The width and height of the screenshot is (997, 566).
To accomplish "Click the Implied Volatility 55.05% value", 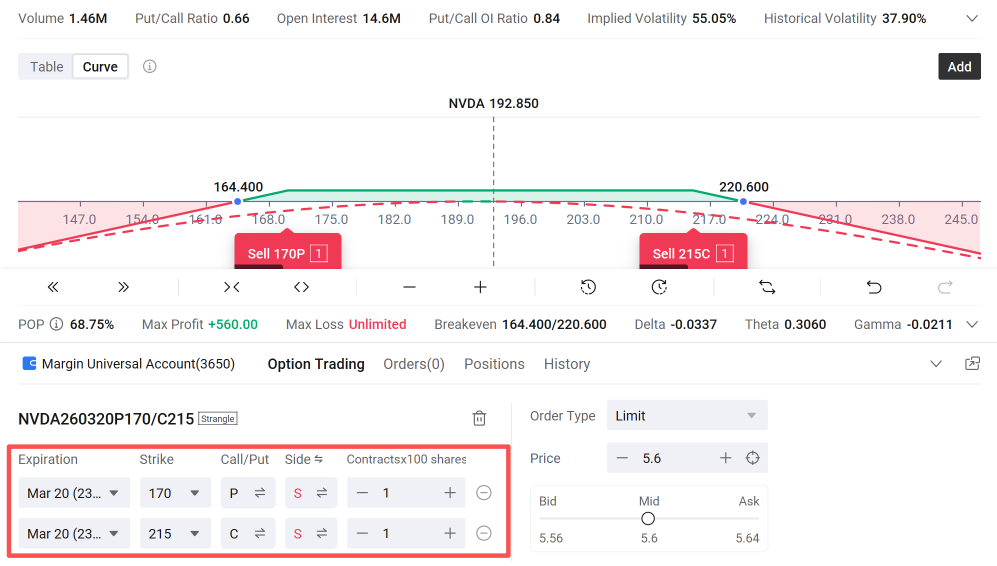I will [714, 18].
